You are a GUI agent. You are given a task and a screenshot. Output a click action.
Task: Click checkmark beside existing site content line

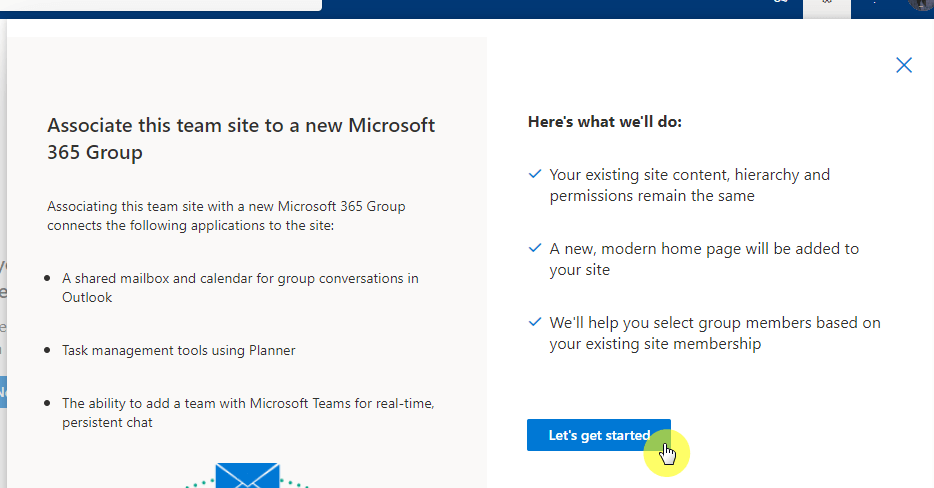coord(535,174)
